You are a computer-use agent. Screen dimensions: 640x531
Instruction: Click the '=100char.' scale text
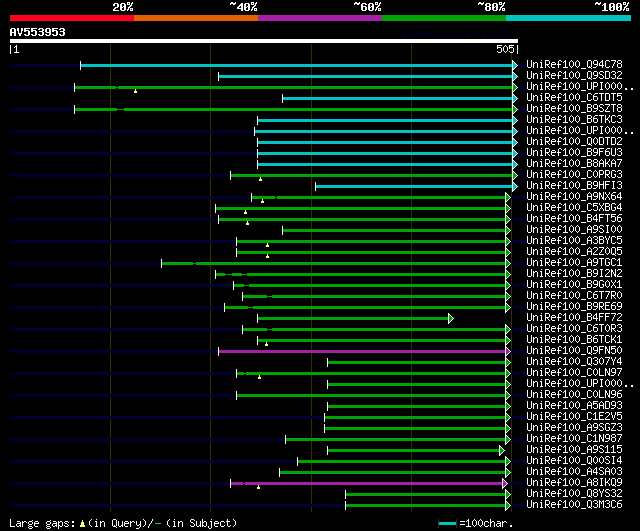tap(486, 523)
